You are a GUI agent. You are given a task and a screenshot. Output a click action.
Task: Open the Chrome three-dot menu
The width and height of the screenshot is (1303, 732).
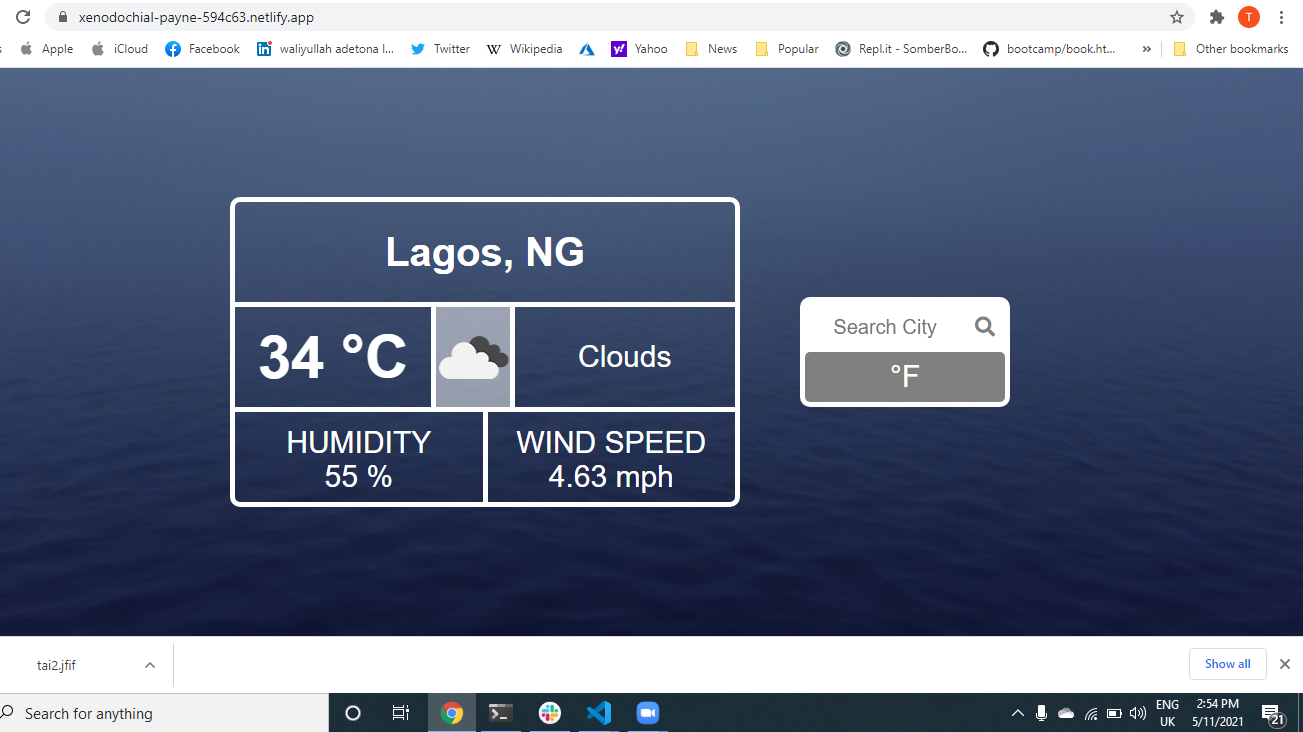1281,17
